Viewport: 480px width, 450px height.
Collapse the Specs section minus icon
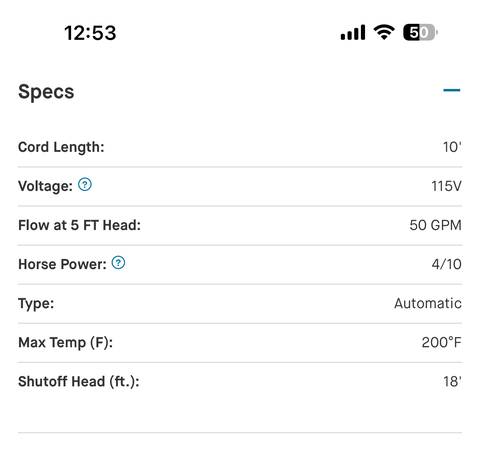pos(452,90)
